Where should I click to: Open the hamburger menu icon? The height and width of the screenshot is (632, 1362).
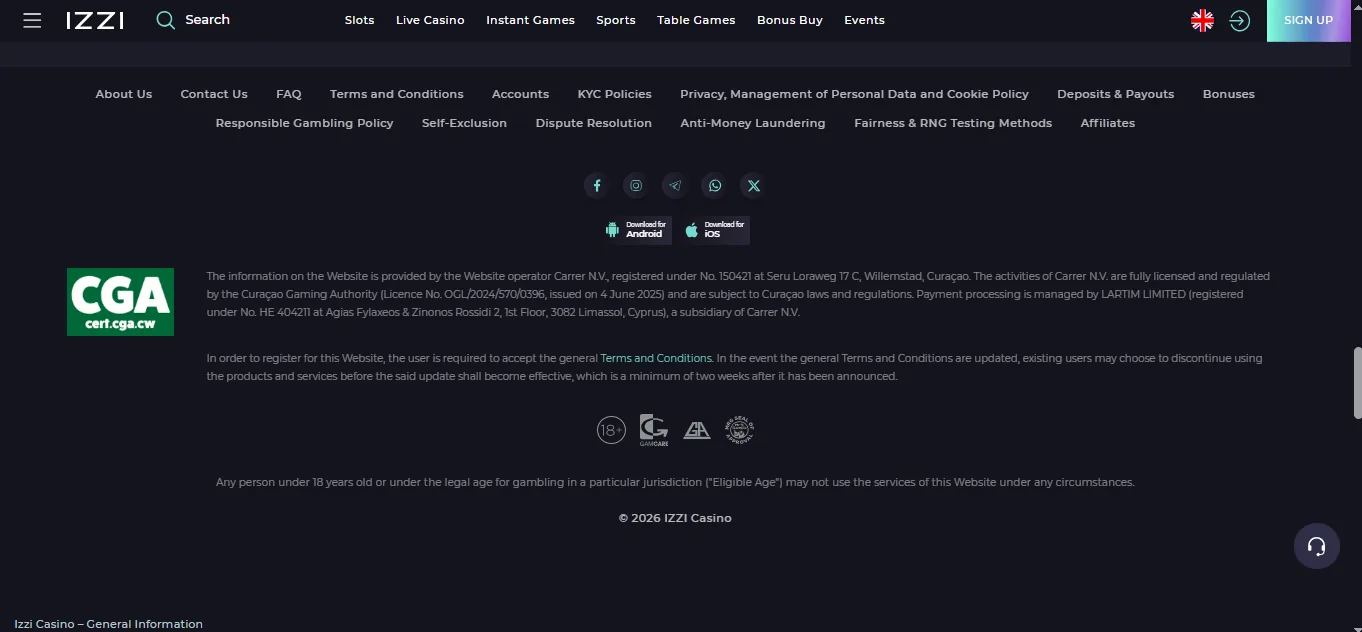click(32, 20)
